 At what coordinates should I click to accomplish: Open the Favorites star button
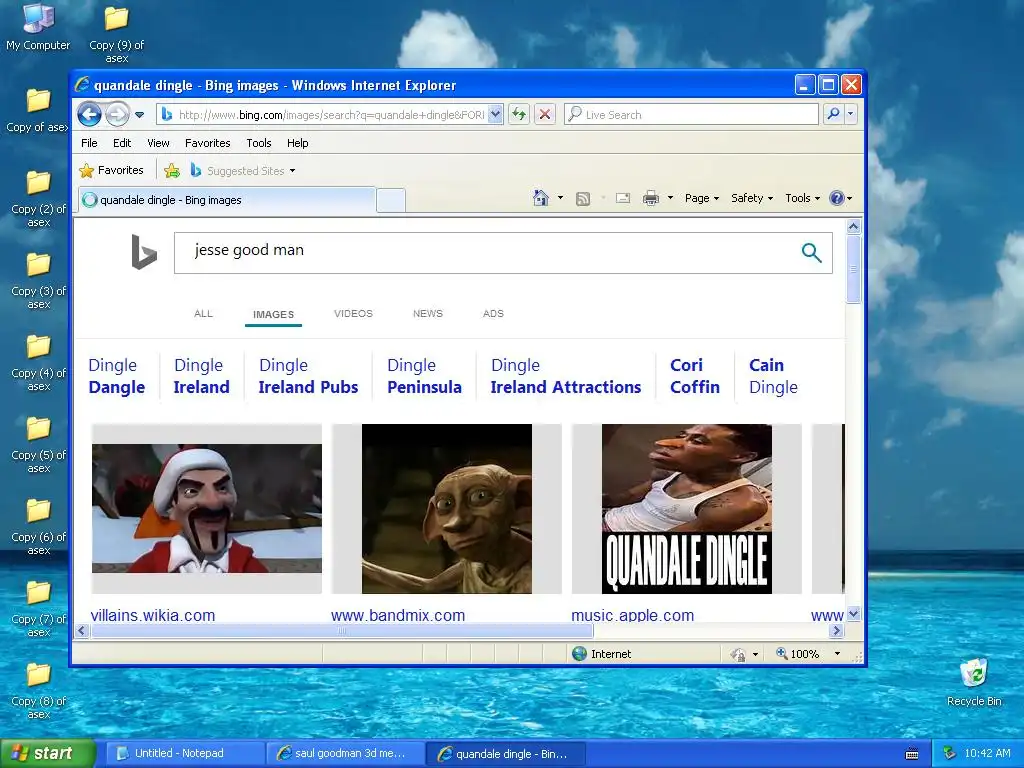click(x=111, y=170)
